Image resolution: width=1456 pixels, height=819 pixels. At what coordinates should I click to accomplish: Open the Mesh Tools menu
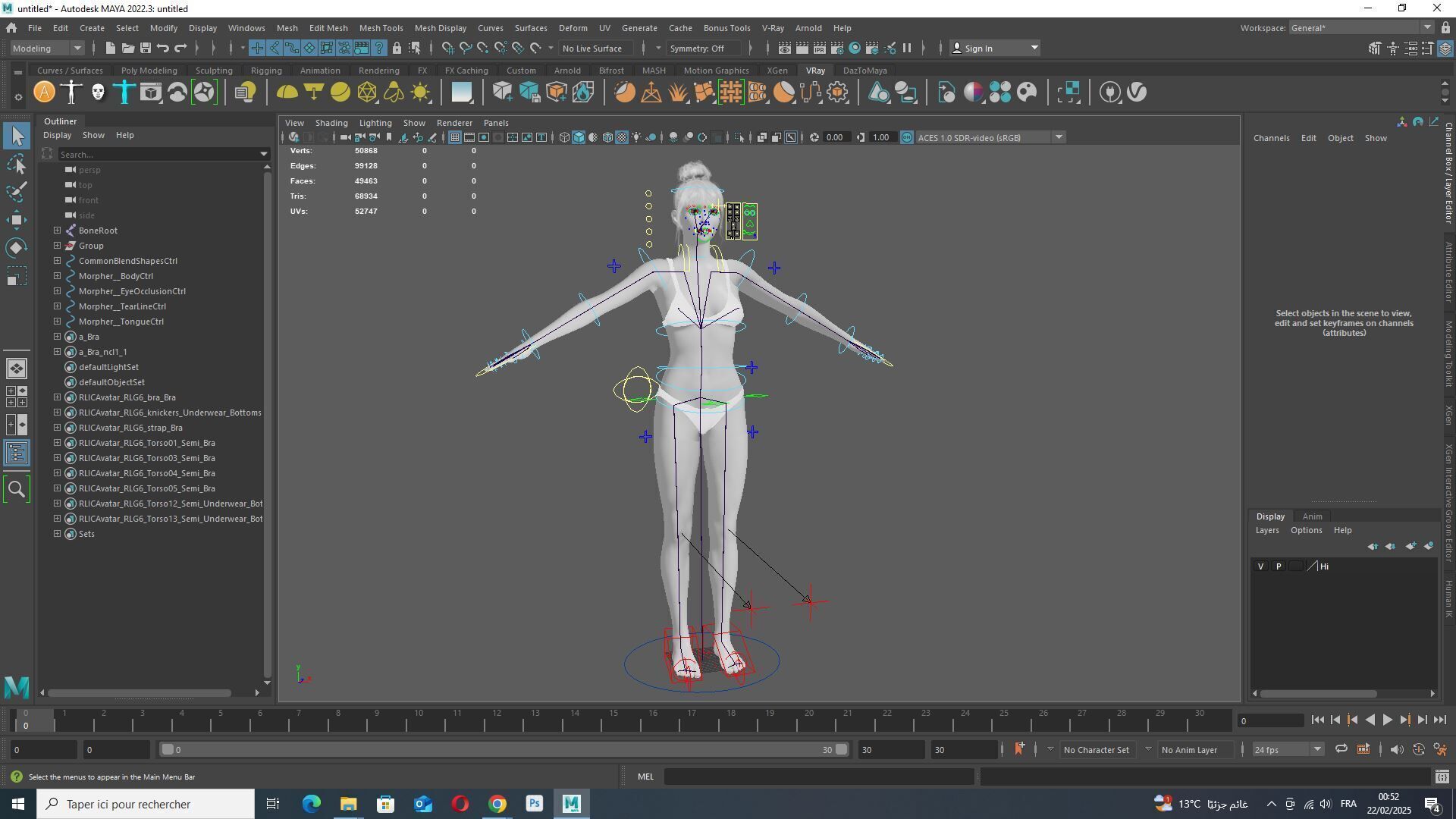coord(381,28)
